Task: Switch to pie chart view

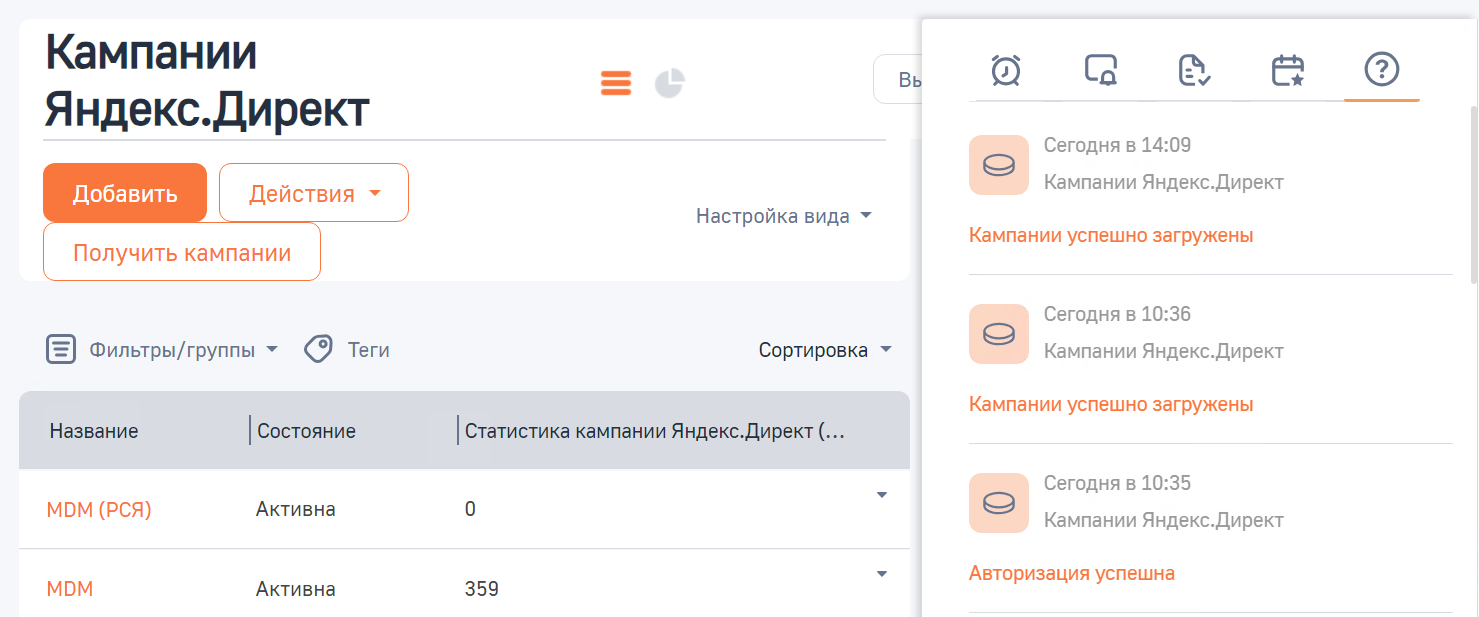Action: coord(670,83)
